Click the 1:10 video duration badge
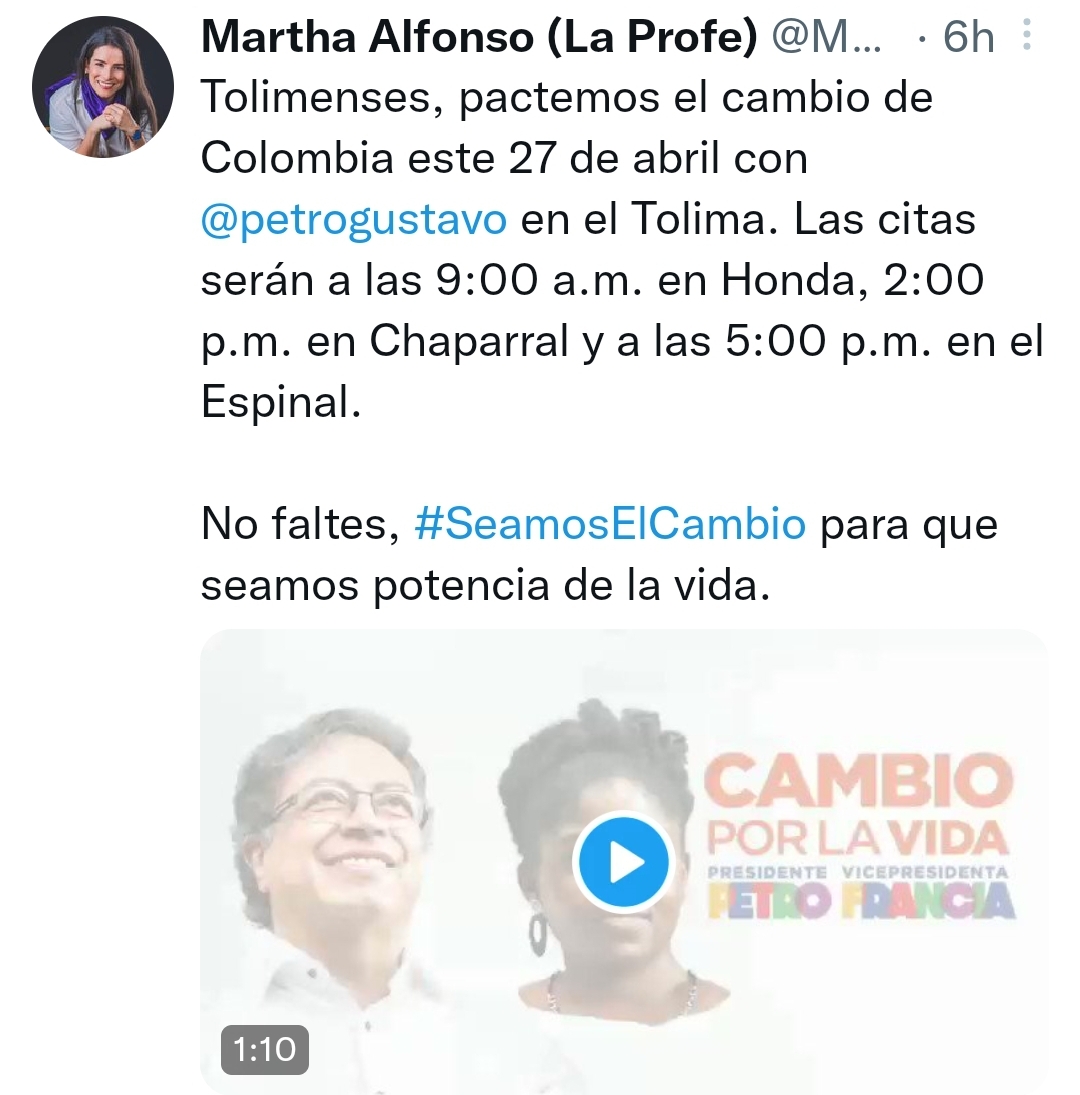The height and width of the screenshot is (1095, 1080). tap(265, 1049)
